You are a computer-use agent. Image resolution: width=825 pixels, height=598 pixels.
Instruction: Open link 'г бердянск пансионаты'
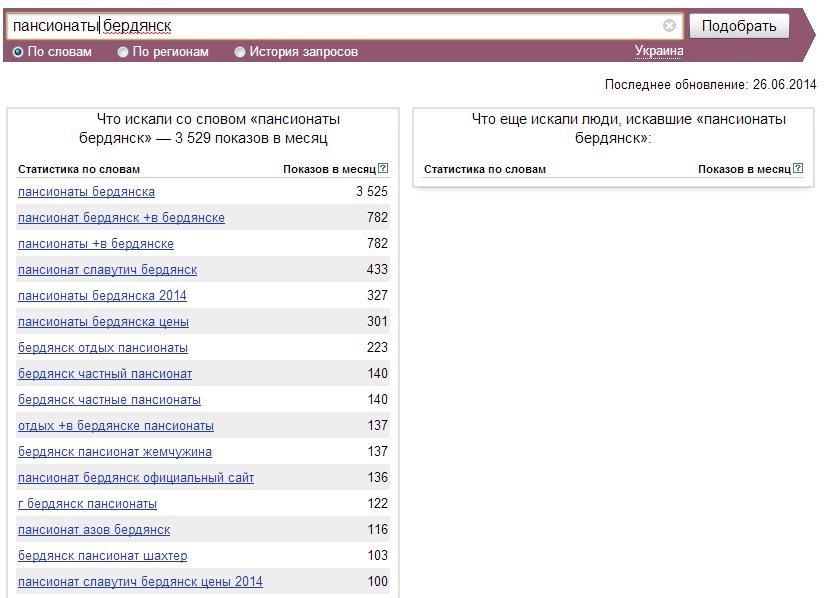[x=87, y=504]
